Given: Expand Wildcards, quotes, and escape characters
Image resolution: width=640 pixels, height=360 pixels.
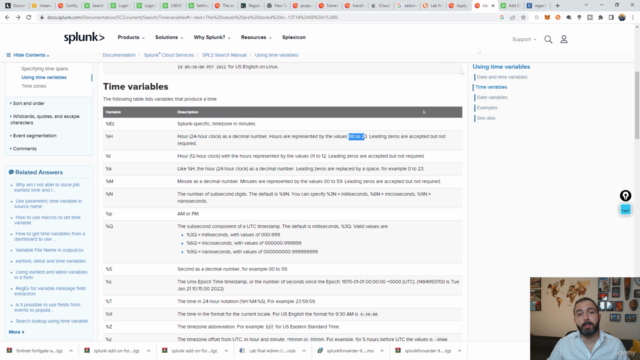Looking at the screenshot, I should (x=45, y=119).
